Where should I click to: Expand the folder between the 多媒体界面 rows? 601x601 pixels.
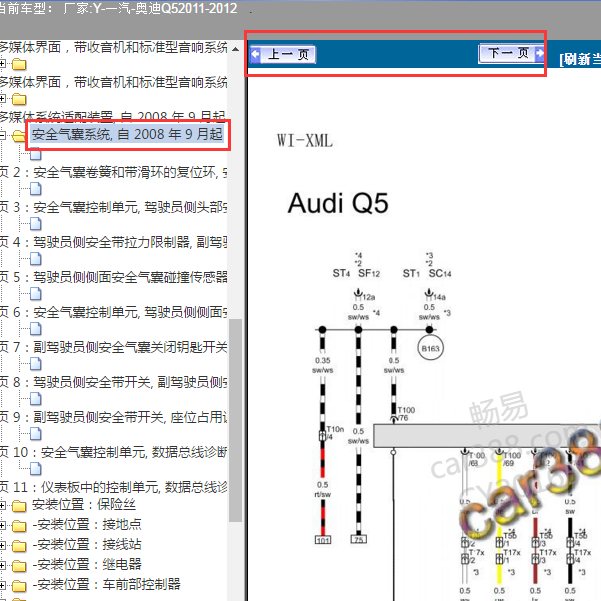2,64
